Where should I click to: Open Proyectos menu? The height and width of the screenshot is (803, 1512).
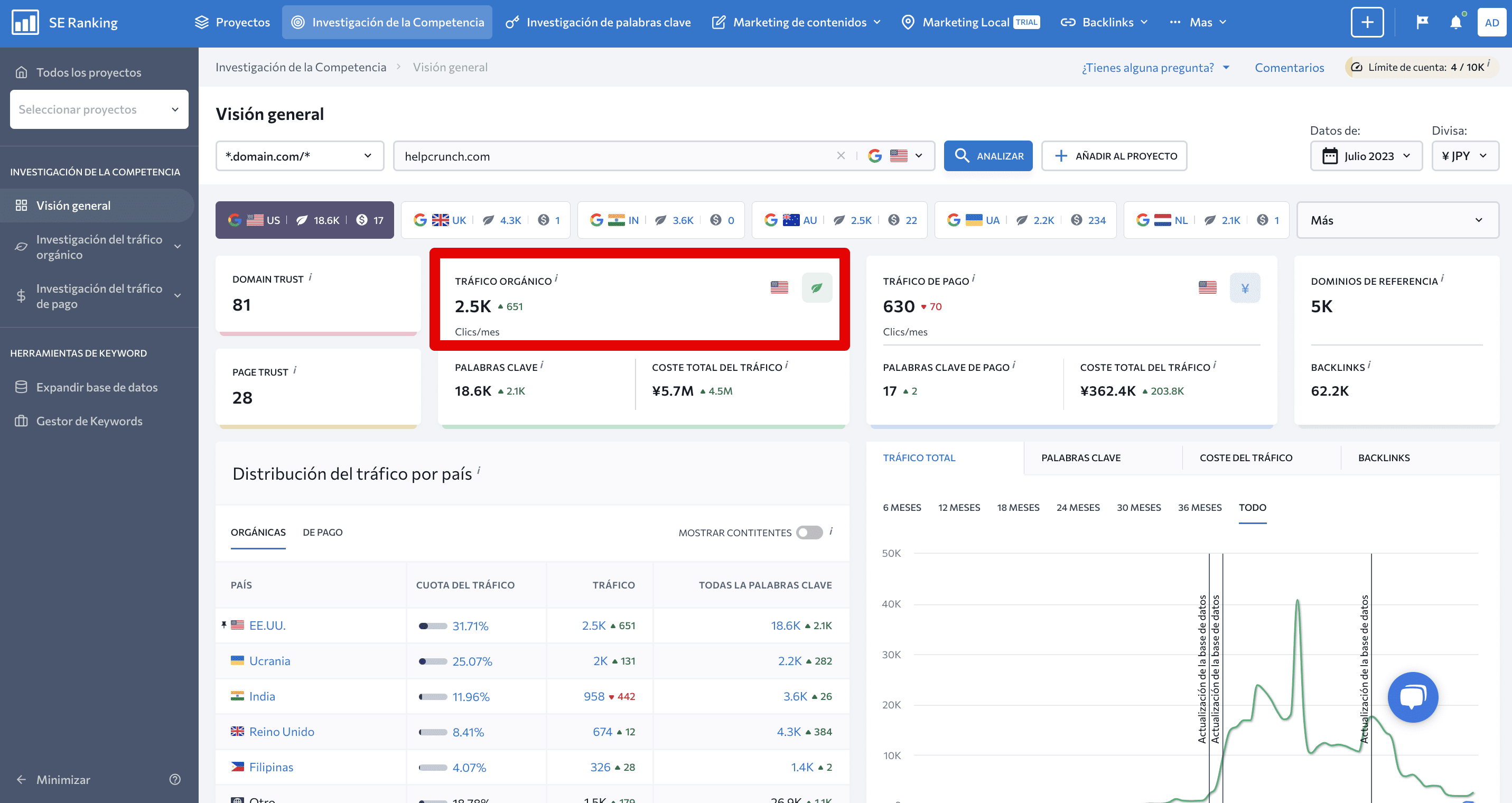232,22
